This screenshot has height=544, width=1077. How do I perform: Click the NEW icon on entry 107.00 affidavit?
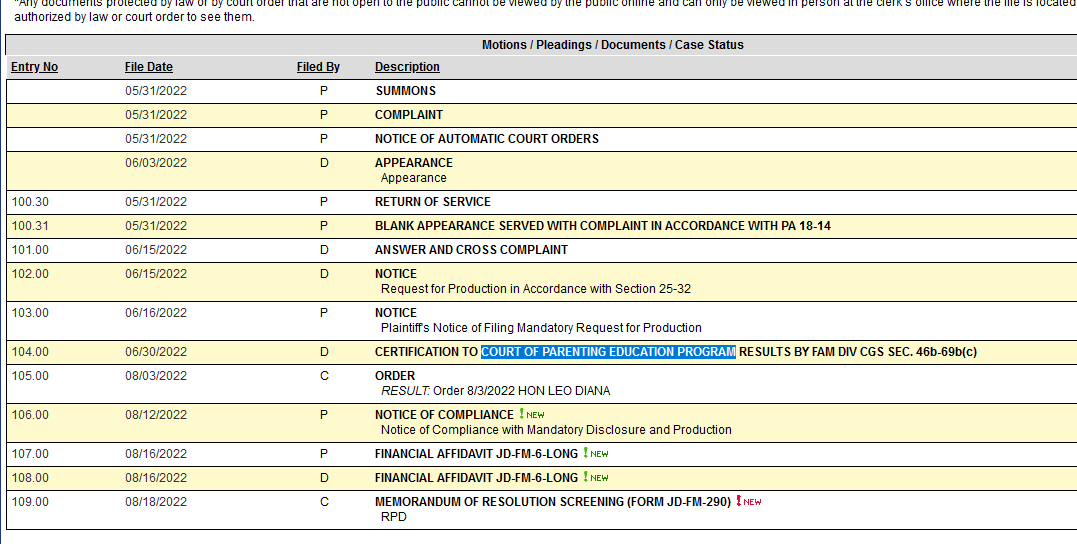click(x=596, y=453)
